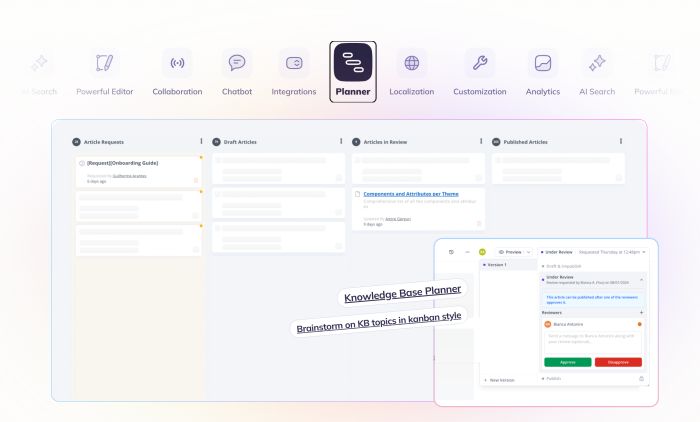
Task: Click the Chatbot speech bubble icon
Action: (237, 63)
